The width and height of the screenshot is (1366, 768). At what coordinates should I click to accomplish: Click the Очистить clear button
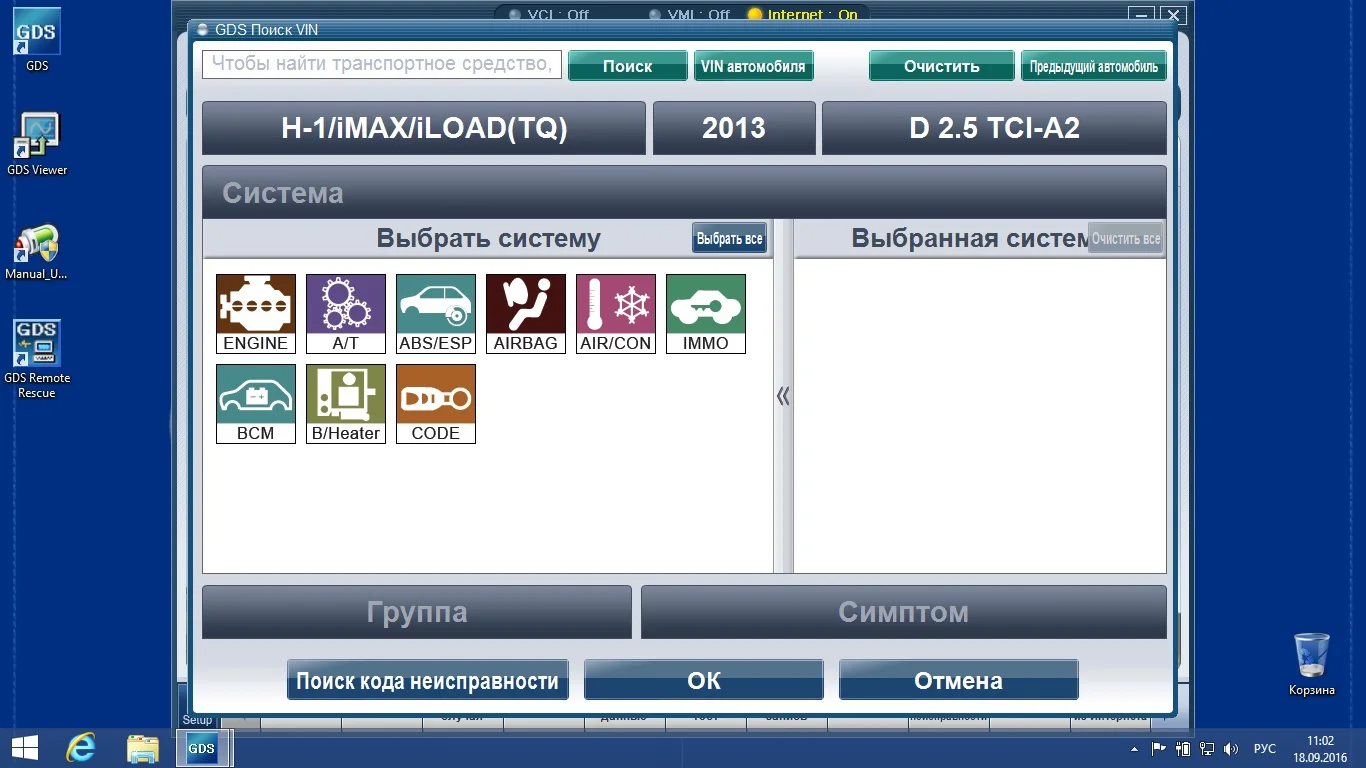click(x=942, y=66)
